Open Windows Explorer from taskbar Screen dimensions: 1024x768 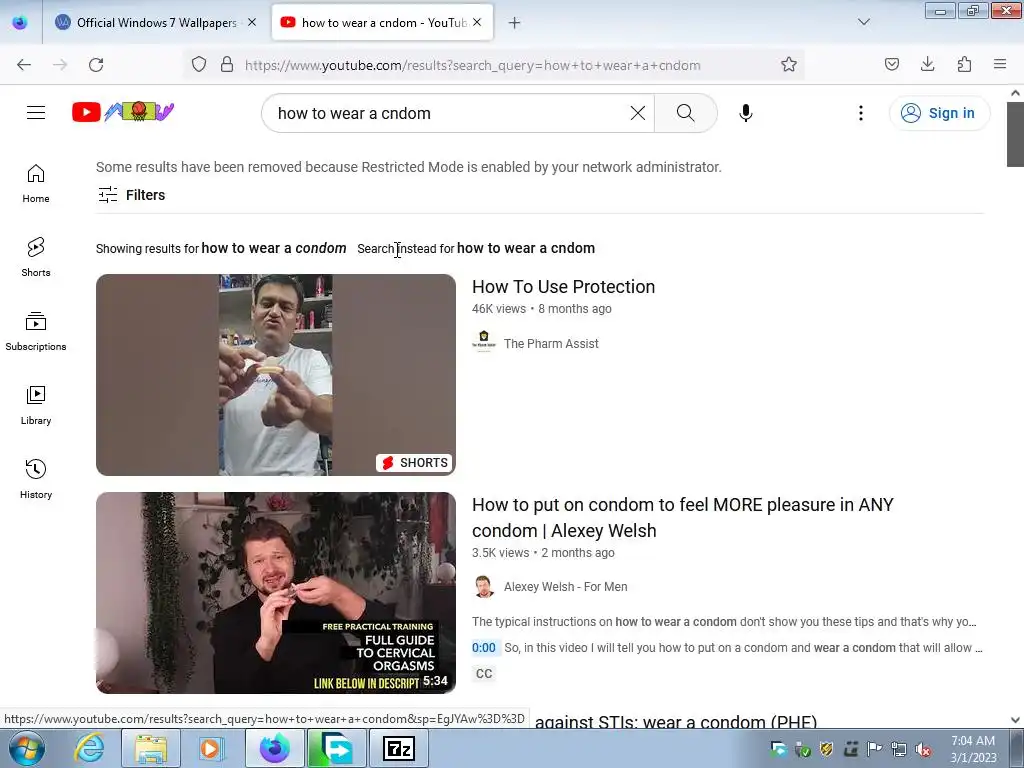(151, 748)
